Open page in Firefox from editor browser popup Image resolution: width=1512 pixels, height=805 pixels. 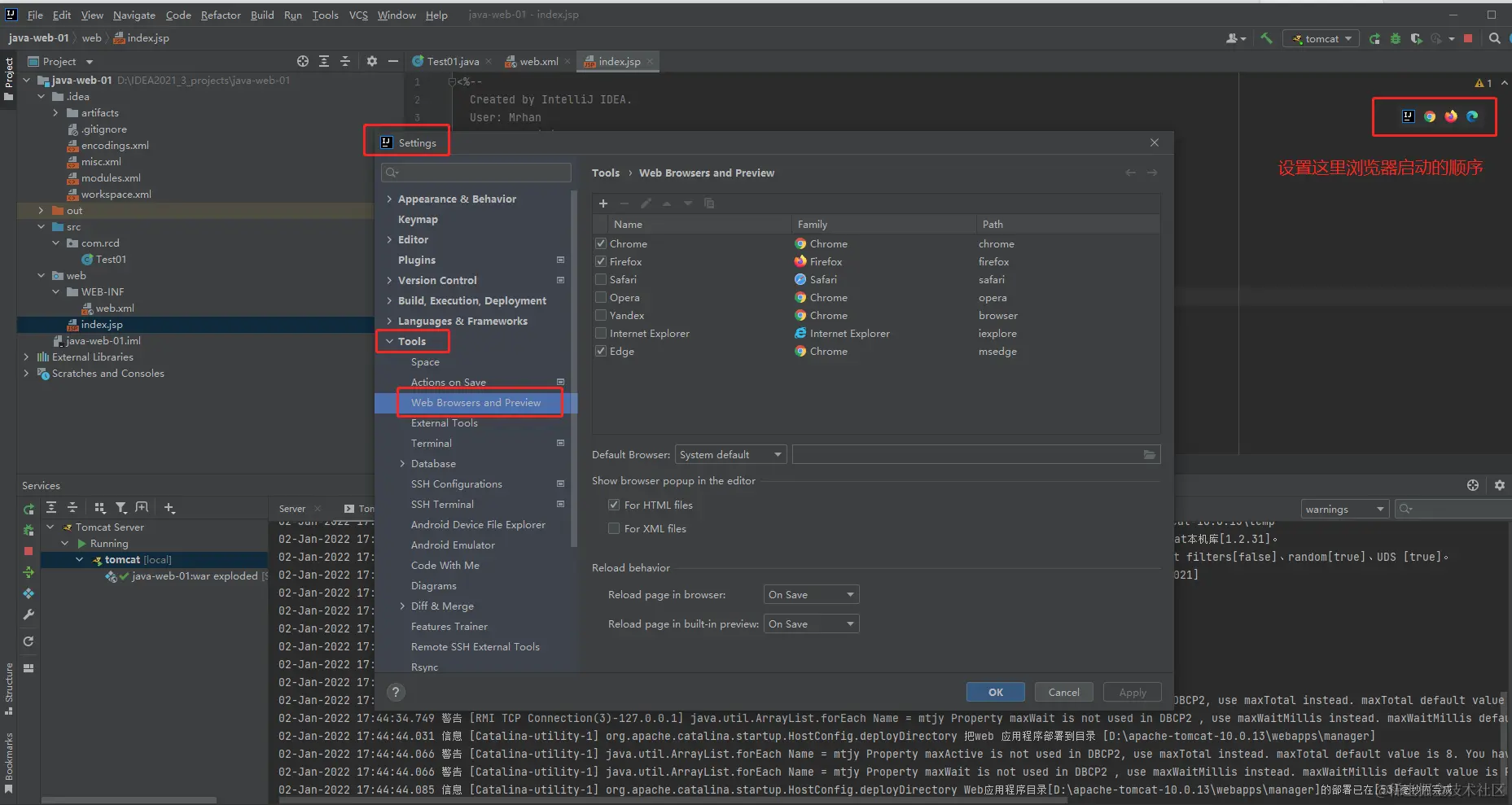point(1451,116)
